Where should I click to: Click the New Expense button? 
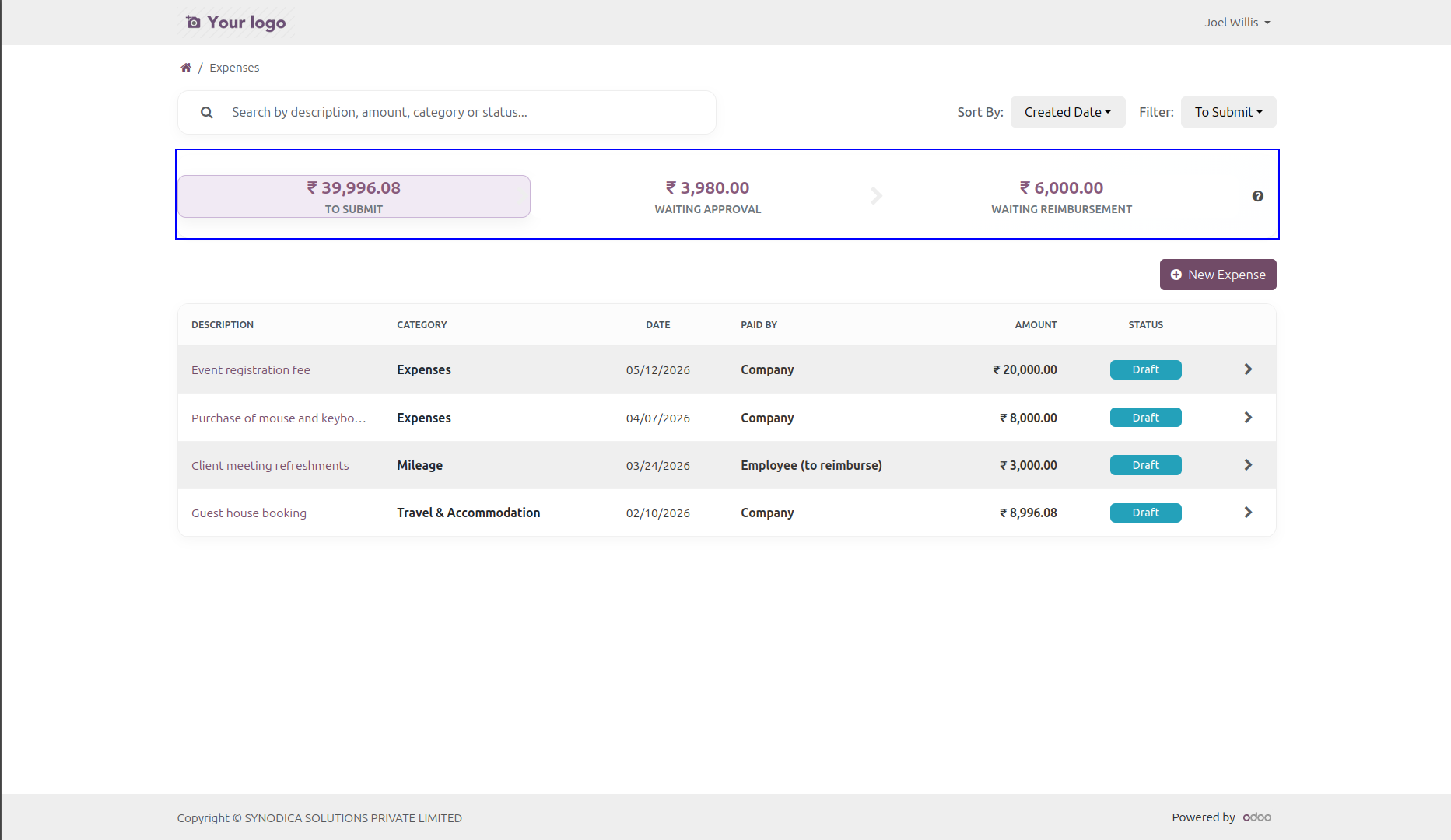pos(1218,275)
